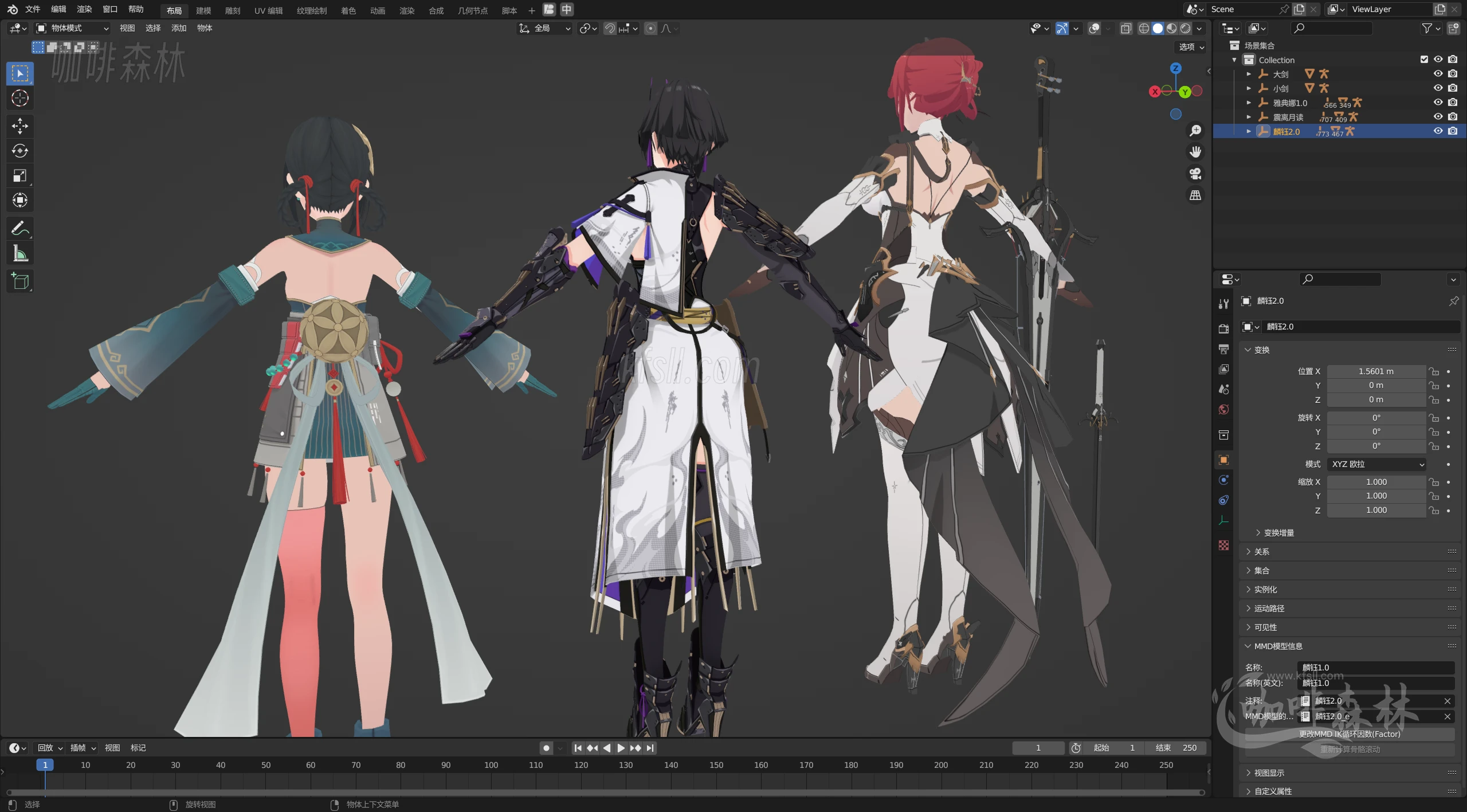This screenshot has width=1467, height=812.
Task: Open the XYZ 欧拉 rotation mode dropdown
Action: (x=1376, y=464)
